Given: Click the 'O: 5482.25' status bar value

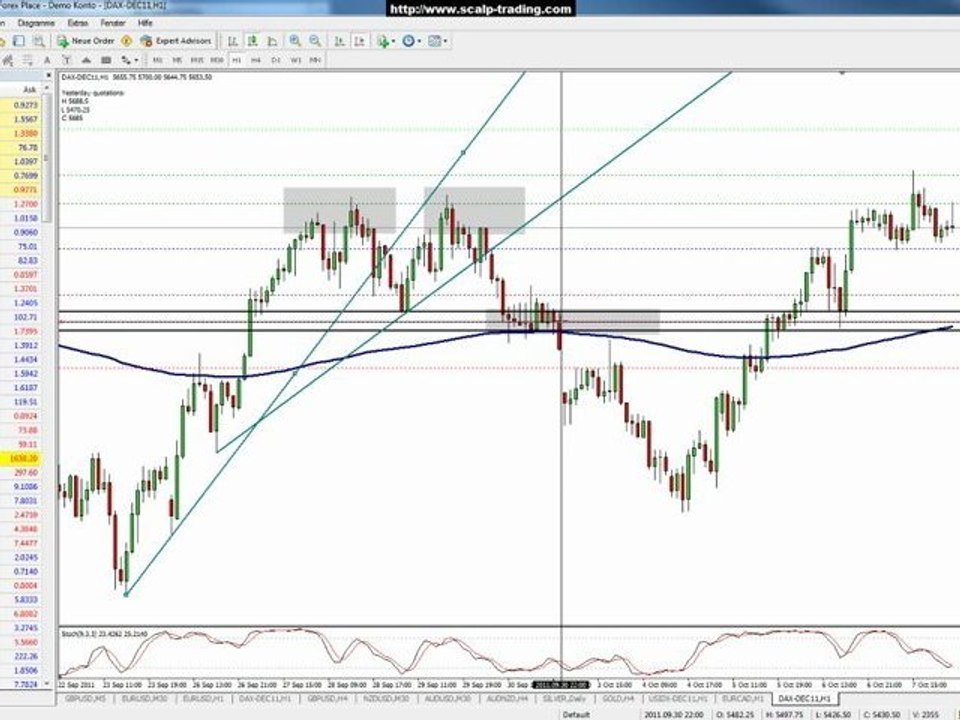Looking at the screenshot, I should (x=735, y=714).
